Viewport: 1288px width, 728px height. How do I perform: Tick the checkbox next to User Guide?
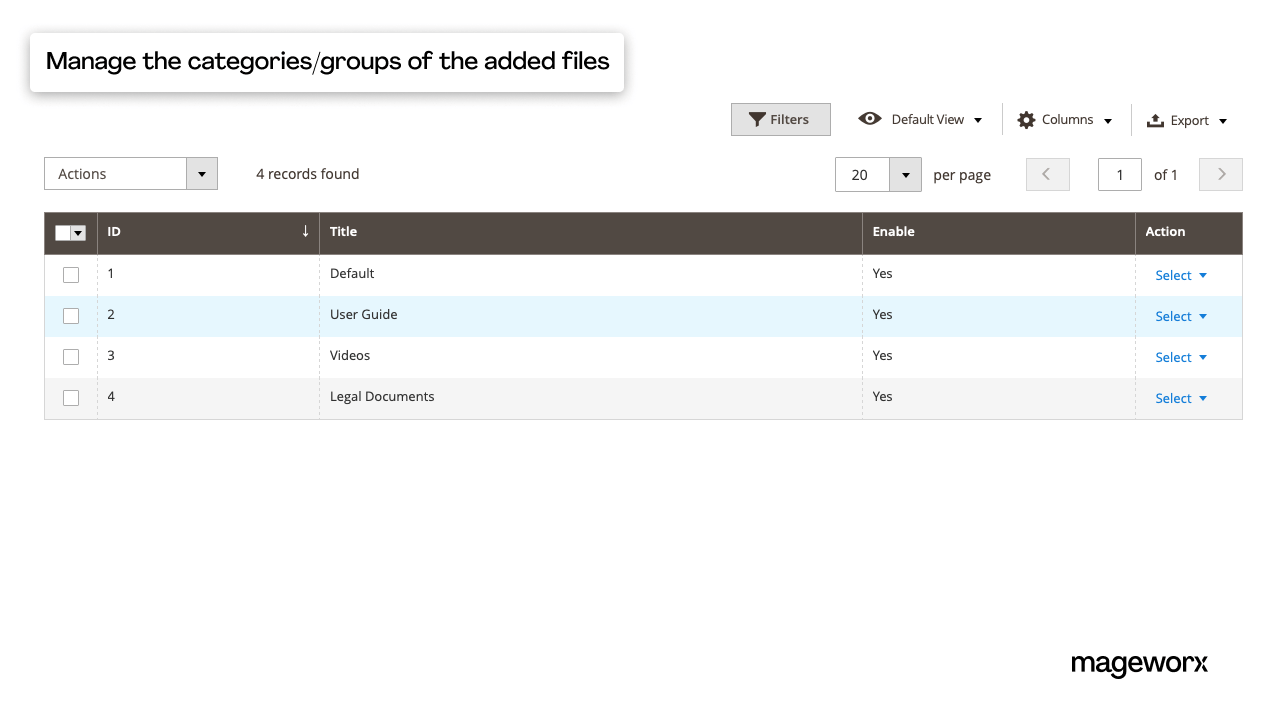click(70, 315)
